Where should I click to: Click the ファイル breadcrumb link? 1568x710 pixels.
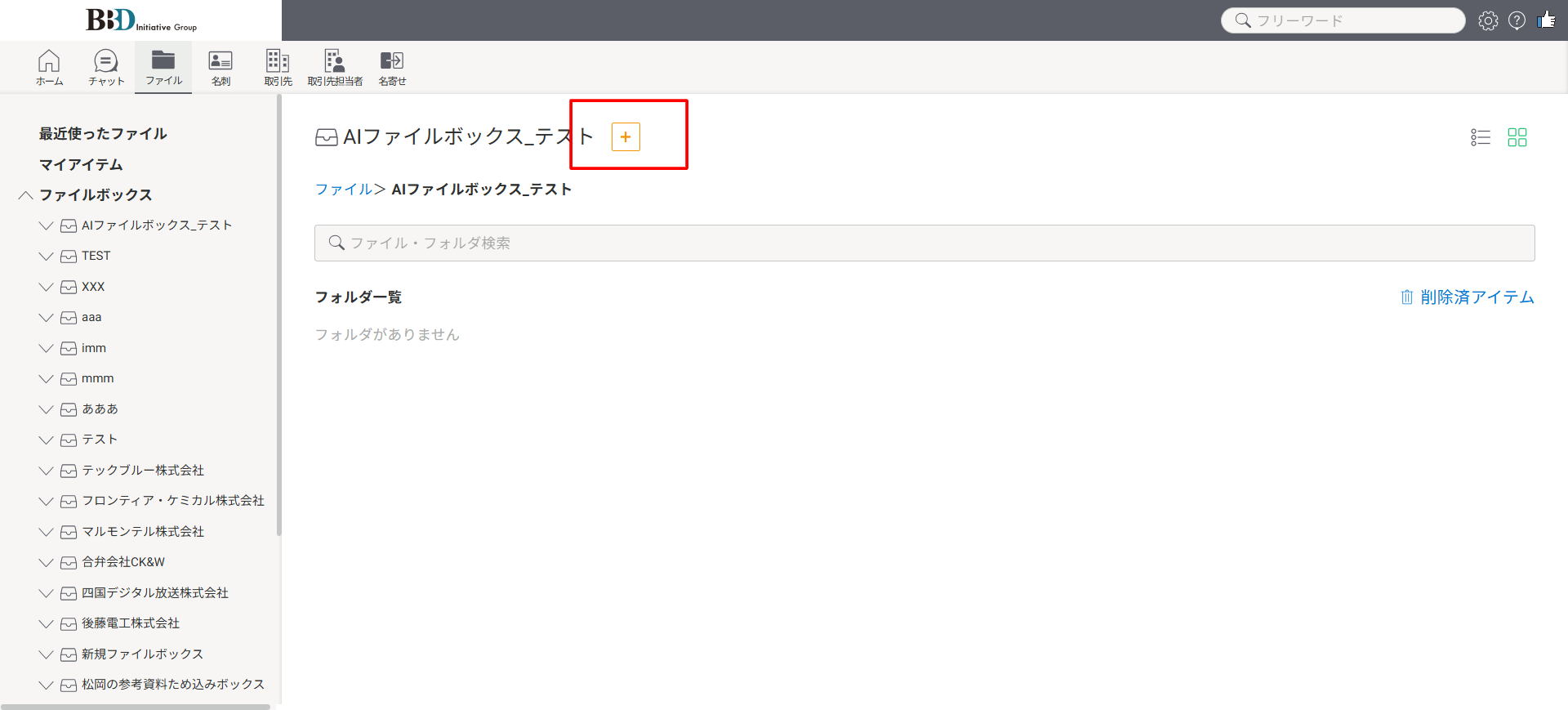pyautogui.click(x=343, y=190)
